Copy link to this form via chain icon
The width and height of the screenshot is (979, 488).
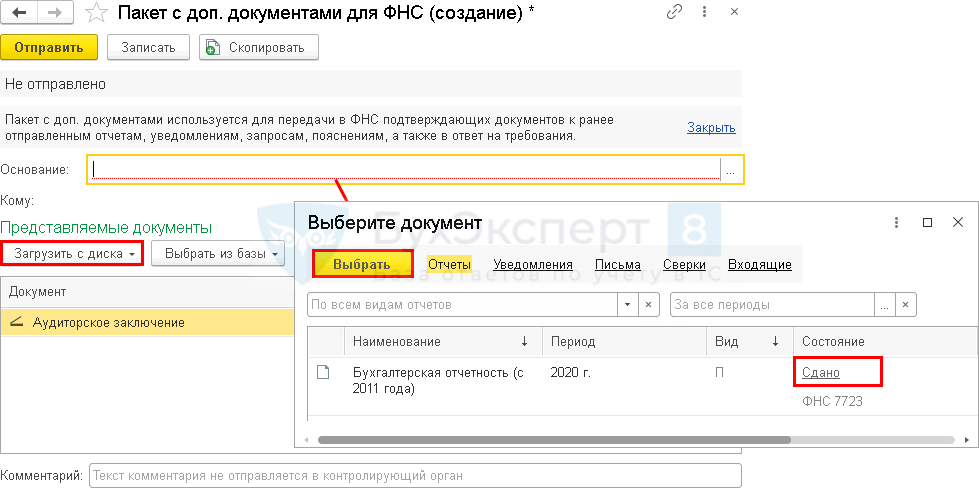pos(674,13)
